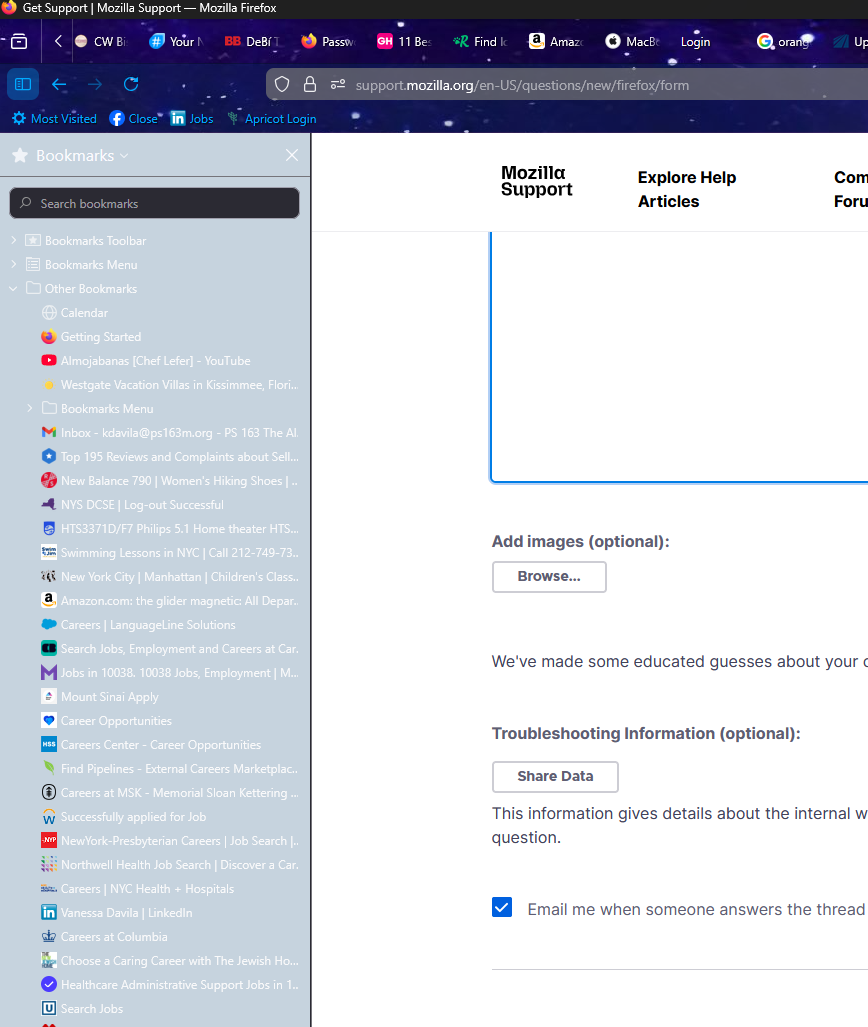Viewport: 868px width, 1027px height.
Task: Go forward with the Forward arrow
Action: point(95,84)
